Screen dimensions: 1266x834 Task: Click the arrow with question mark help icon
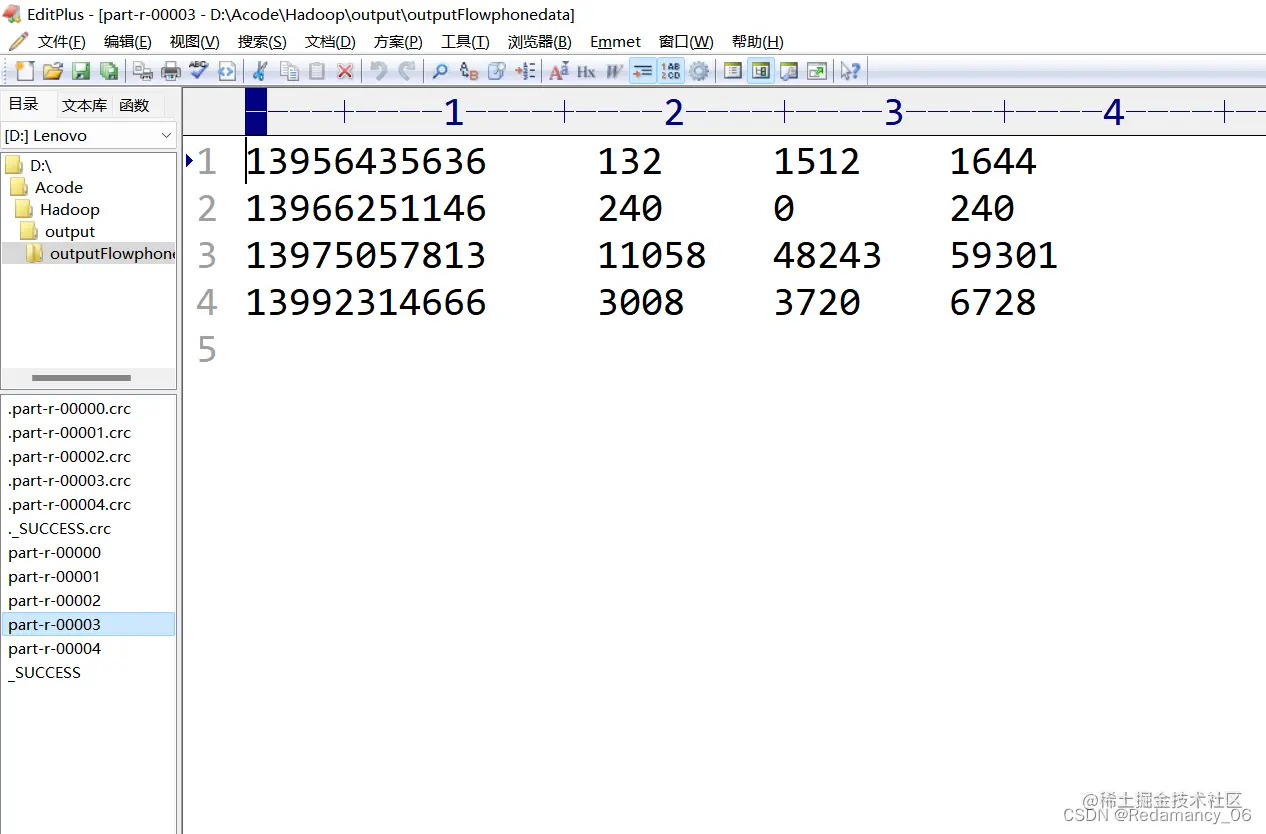click(850, 71)
